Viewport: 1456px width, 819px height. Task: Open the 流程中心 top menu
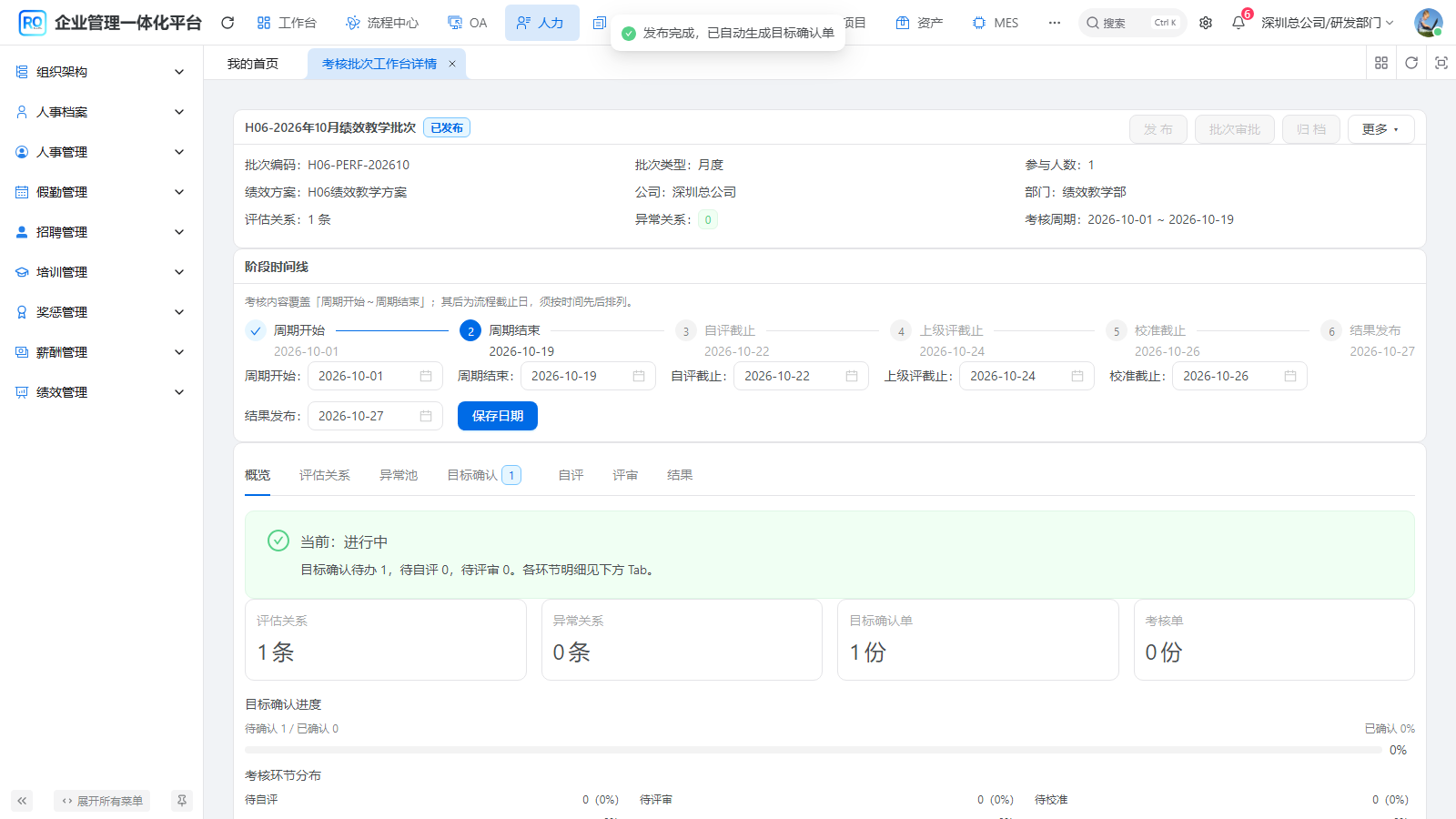[x=382, y=23]
